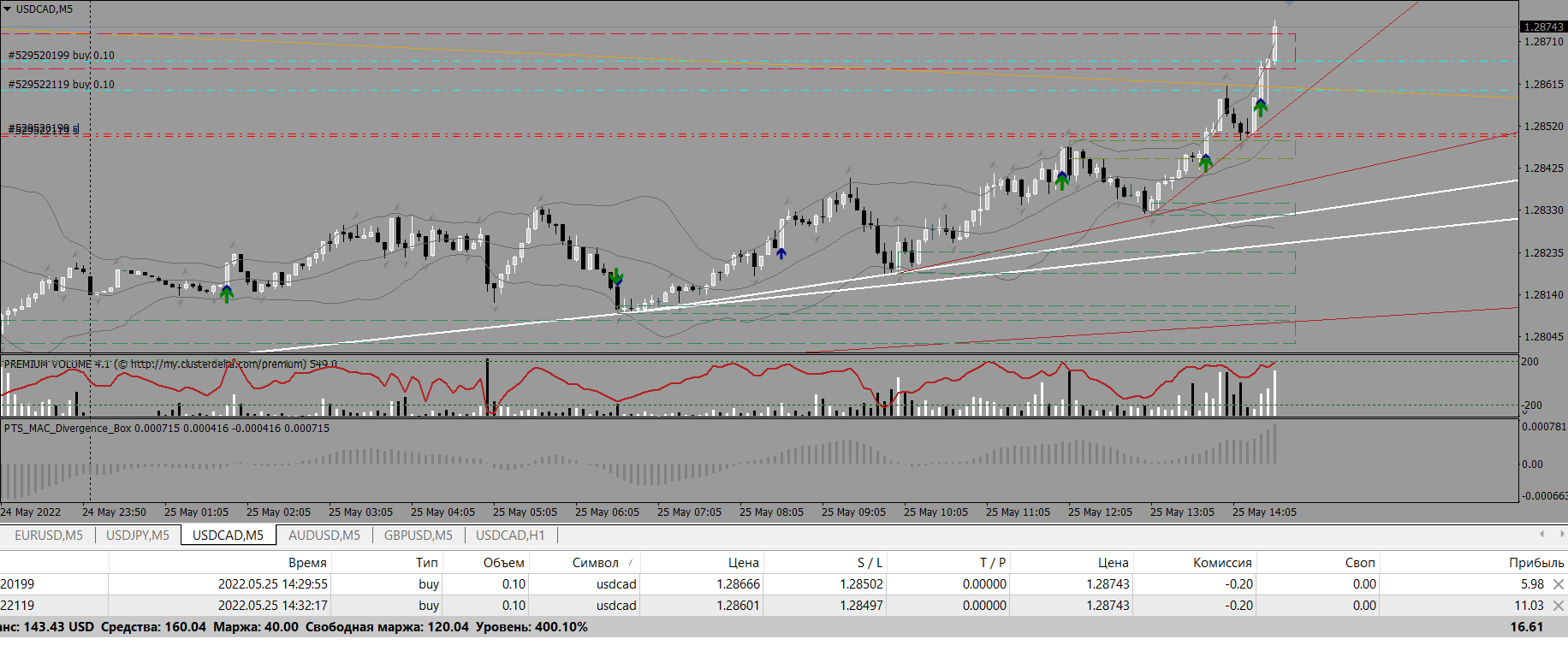Viewport: 1568px width, 651px height.
Task: Expand the triangle beside USDCAD,M5 title
Action: click(8, 9)
